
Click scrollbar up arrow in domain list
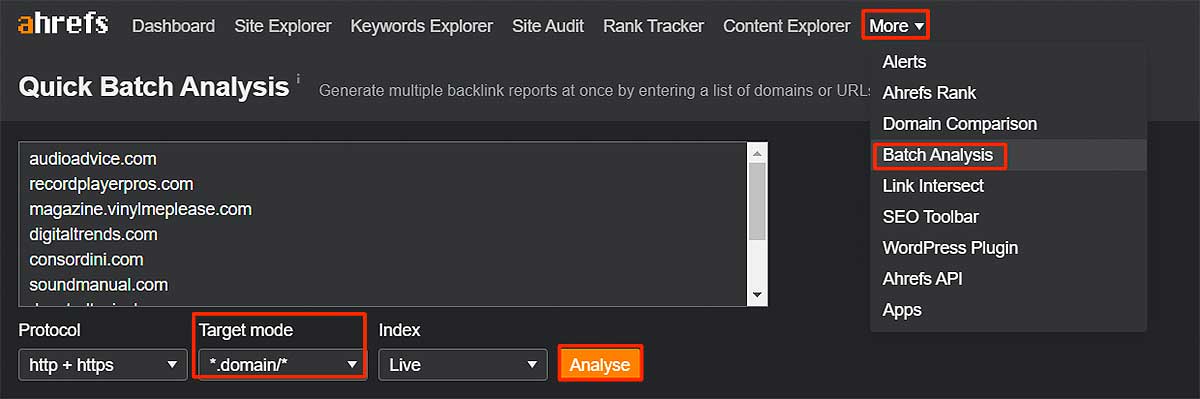(x=757, y=152)
